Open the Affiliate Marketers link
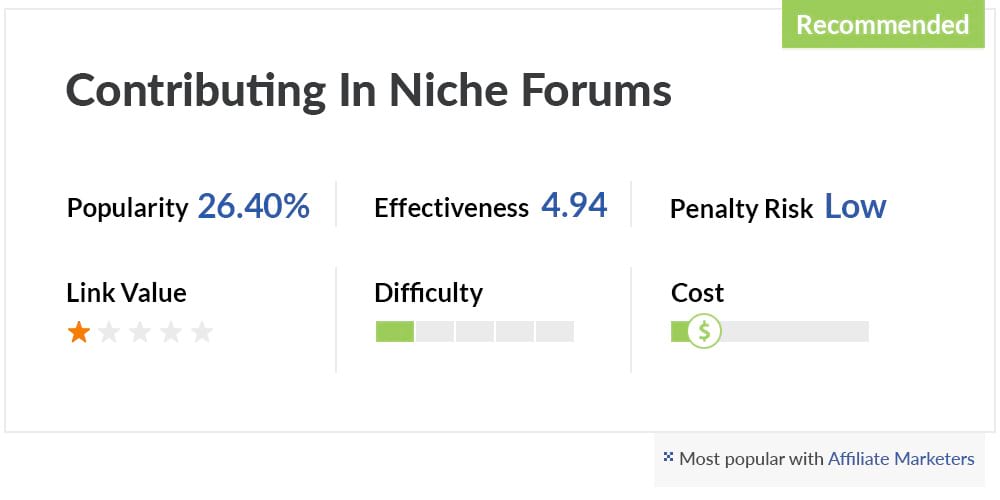This screenshot has width=1000, height=500. pyautogui.click(x=901, y=459)
